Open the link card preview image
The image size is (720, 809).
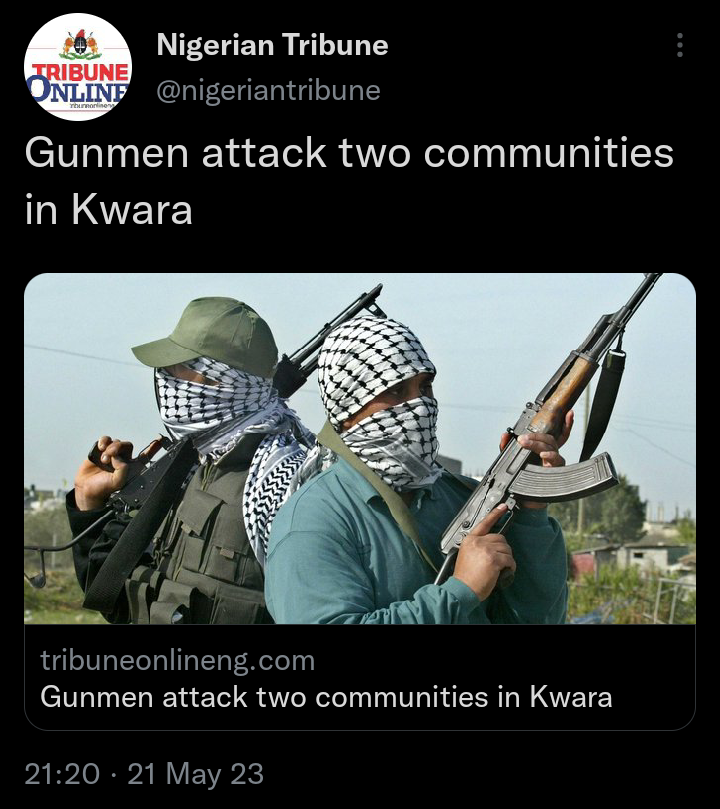click(360, 448)
